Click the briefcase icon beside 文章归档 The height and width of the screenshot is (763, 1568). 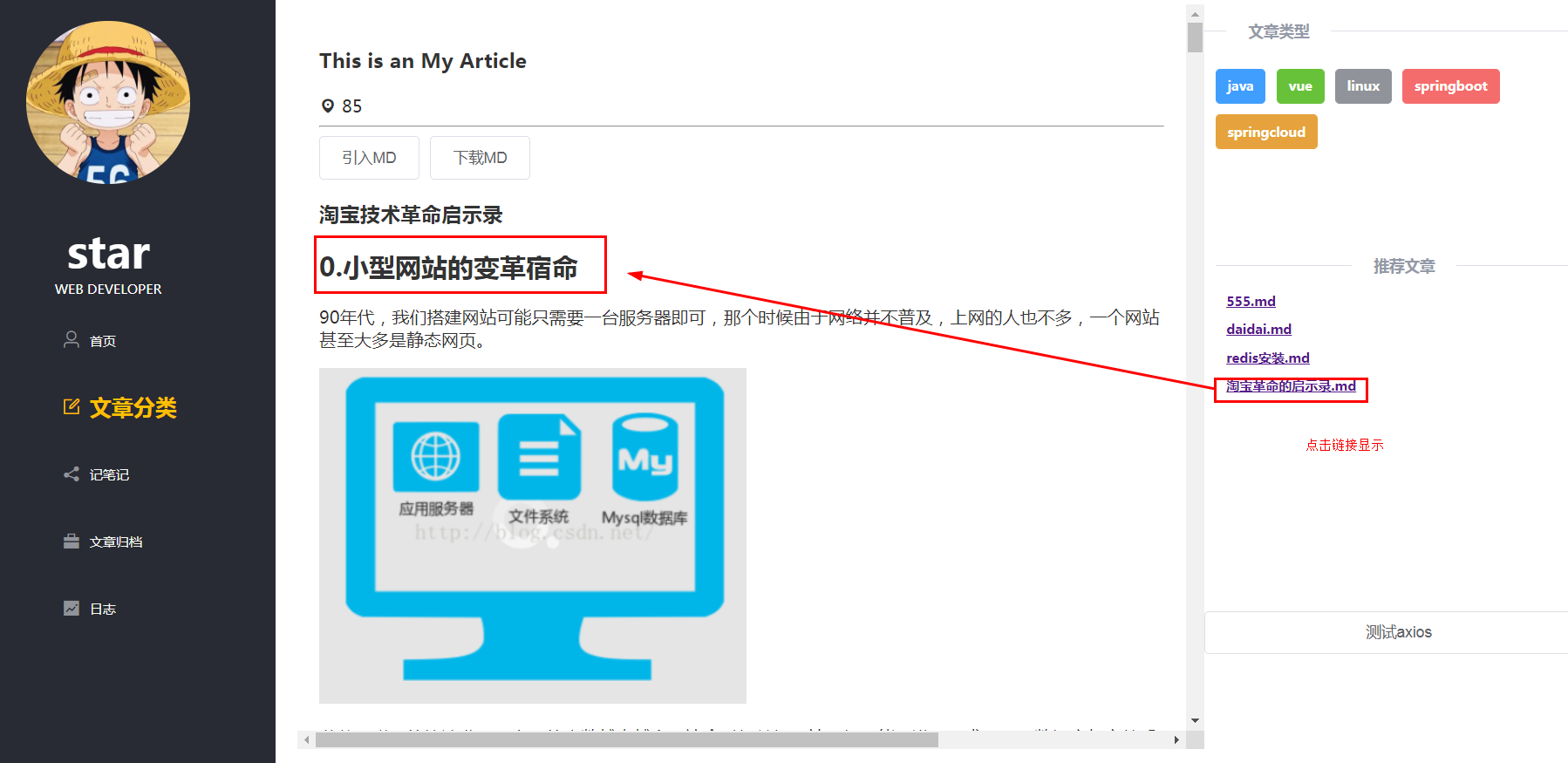coord(72,541)
